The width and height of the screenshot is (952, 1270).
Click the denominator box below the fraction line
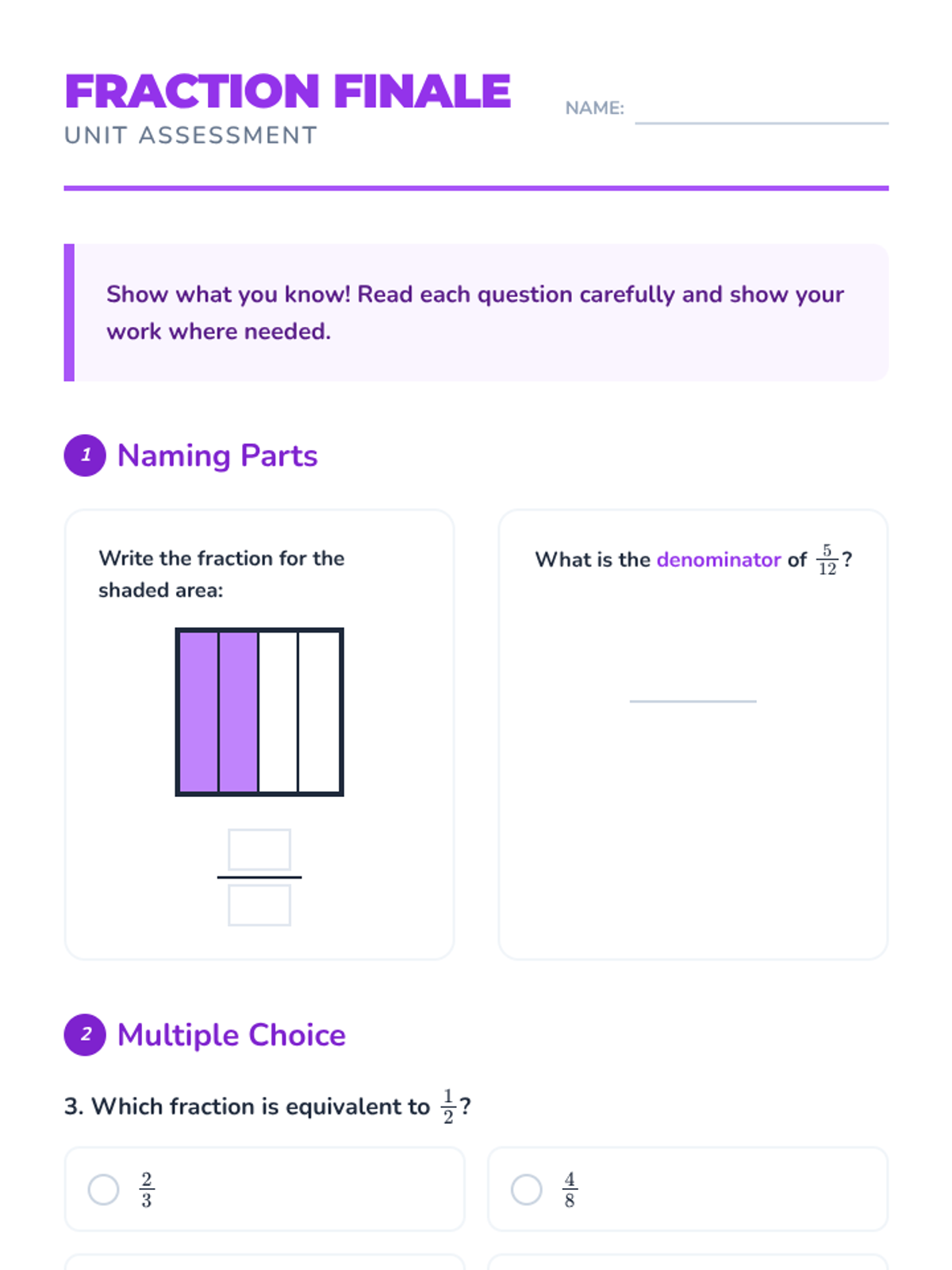(x=259, y=905)
